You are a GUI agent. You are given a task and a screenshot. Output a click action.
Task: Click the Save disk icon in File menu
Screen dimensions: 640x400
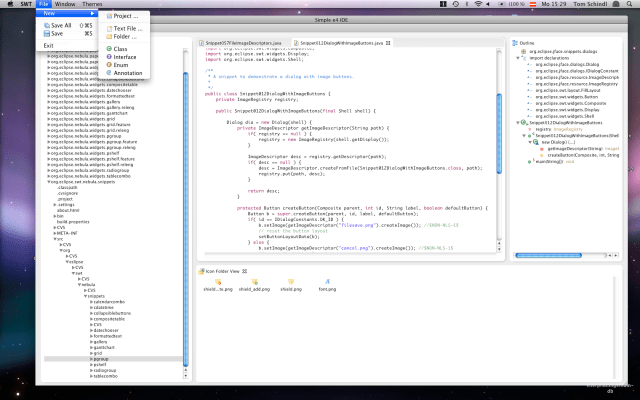[46, 33]
